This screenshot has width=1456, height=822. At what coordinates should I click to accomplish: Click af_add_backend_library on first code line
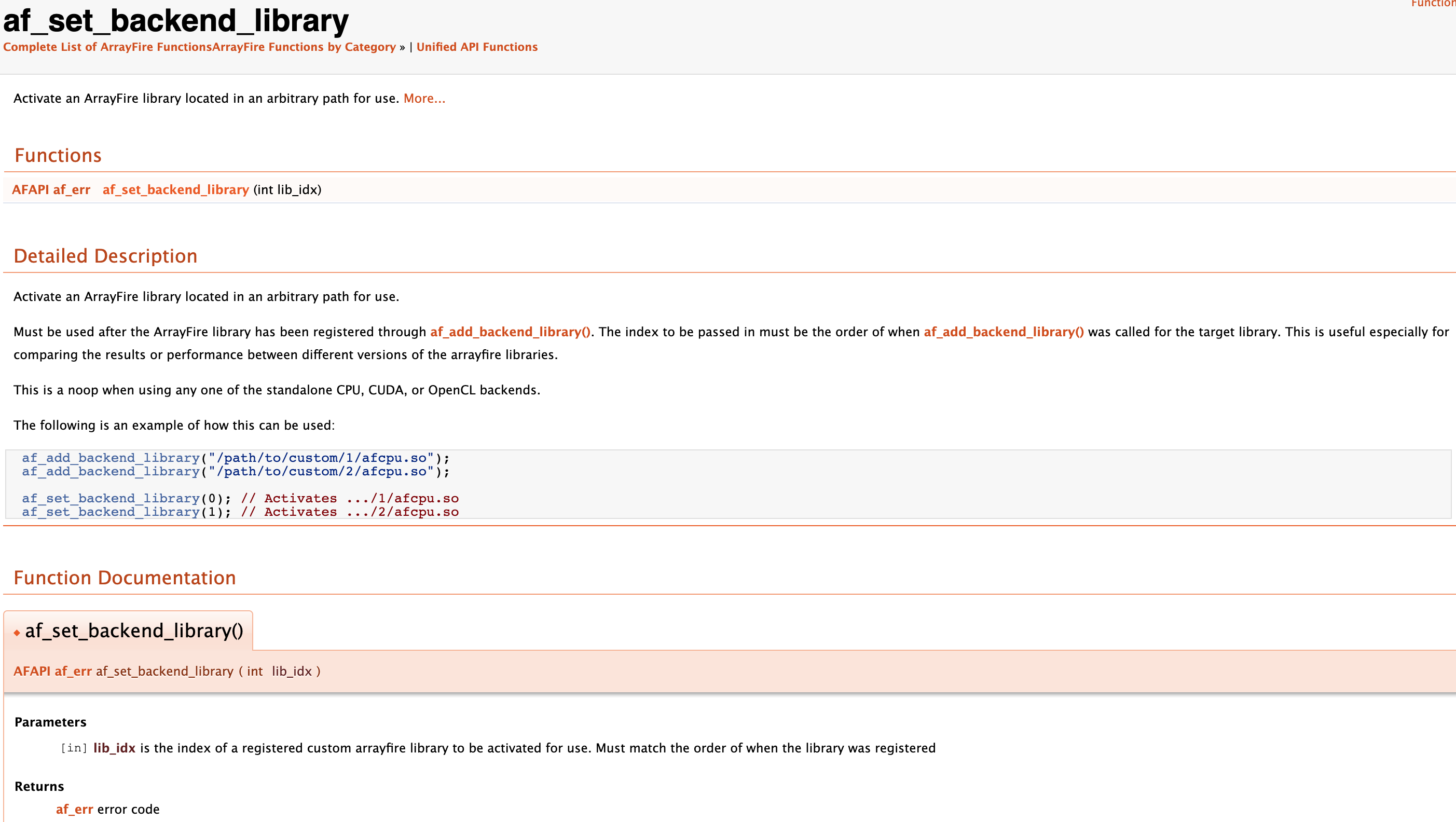click(x=111, y=458)
